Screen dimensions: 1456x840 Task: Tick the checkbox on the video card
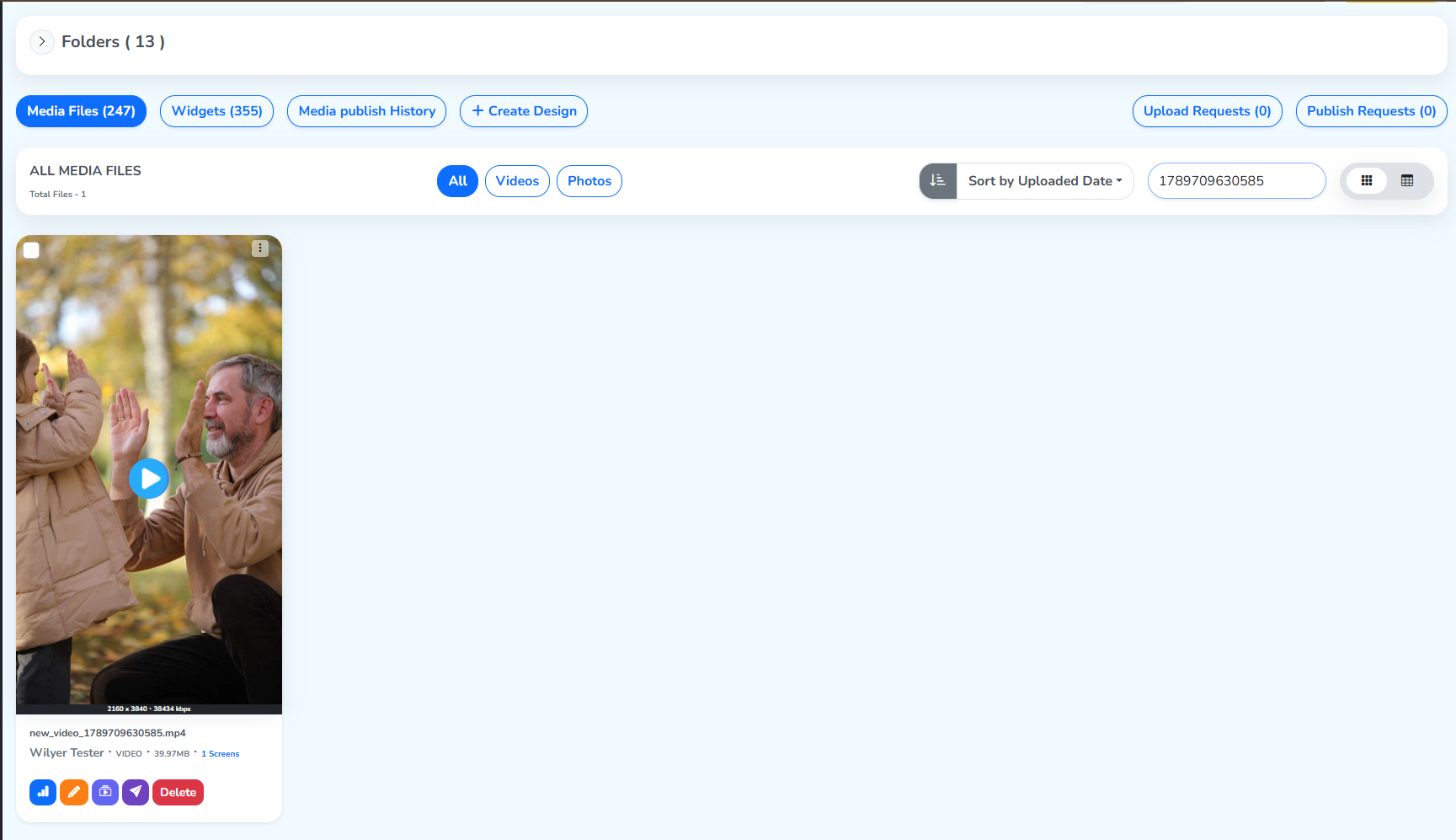[31, 249]
